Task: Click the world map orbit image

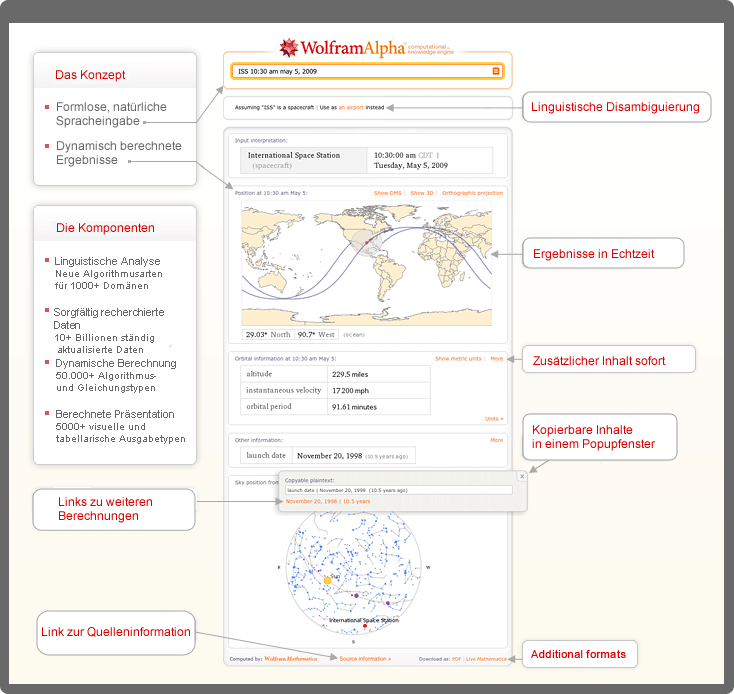Action: coord(367,263)
